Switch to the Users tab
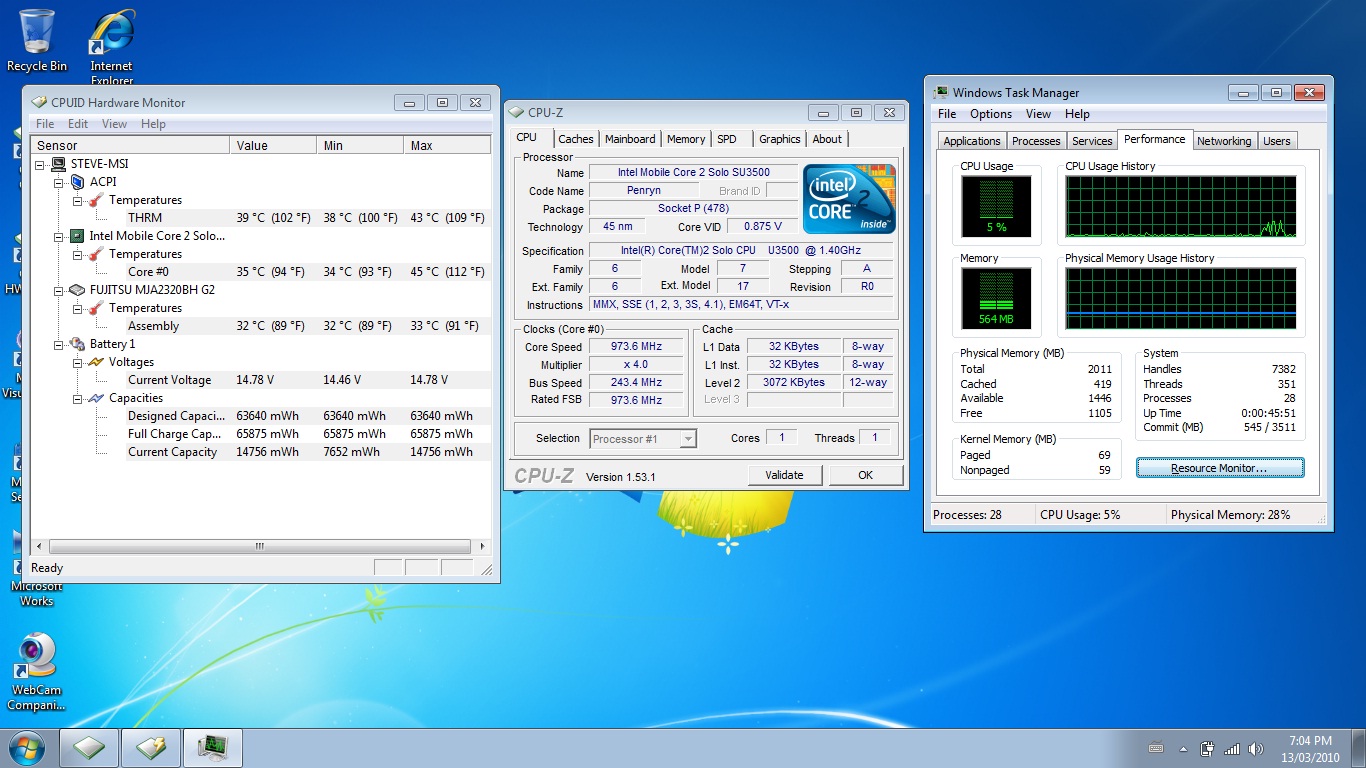Image resolution: width=1366 pixels, height=768 pixels. pos(1277,141)
